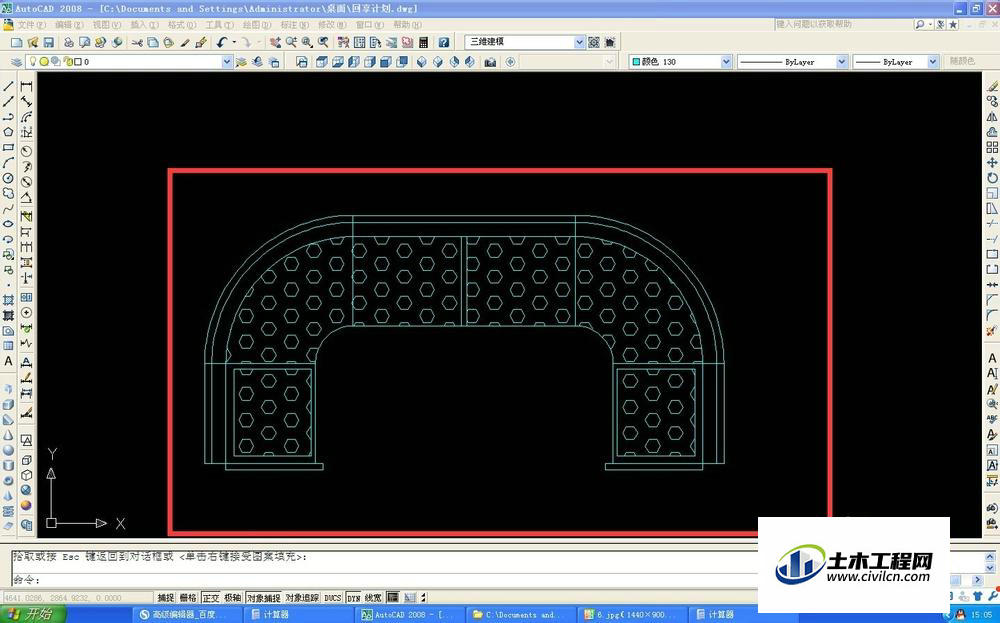
Task: Open the QuickCalc calculator icon
Action: point(423,42)
